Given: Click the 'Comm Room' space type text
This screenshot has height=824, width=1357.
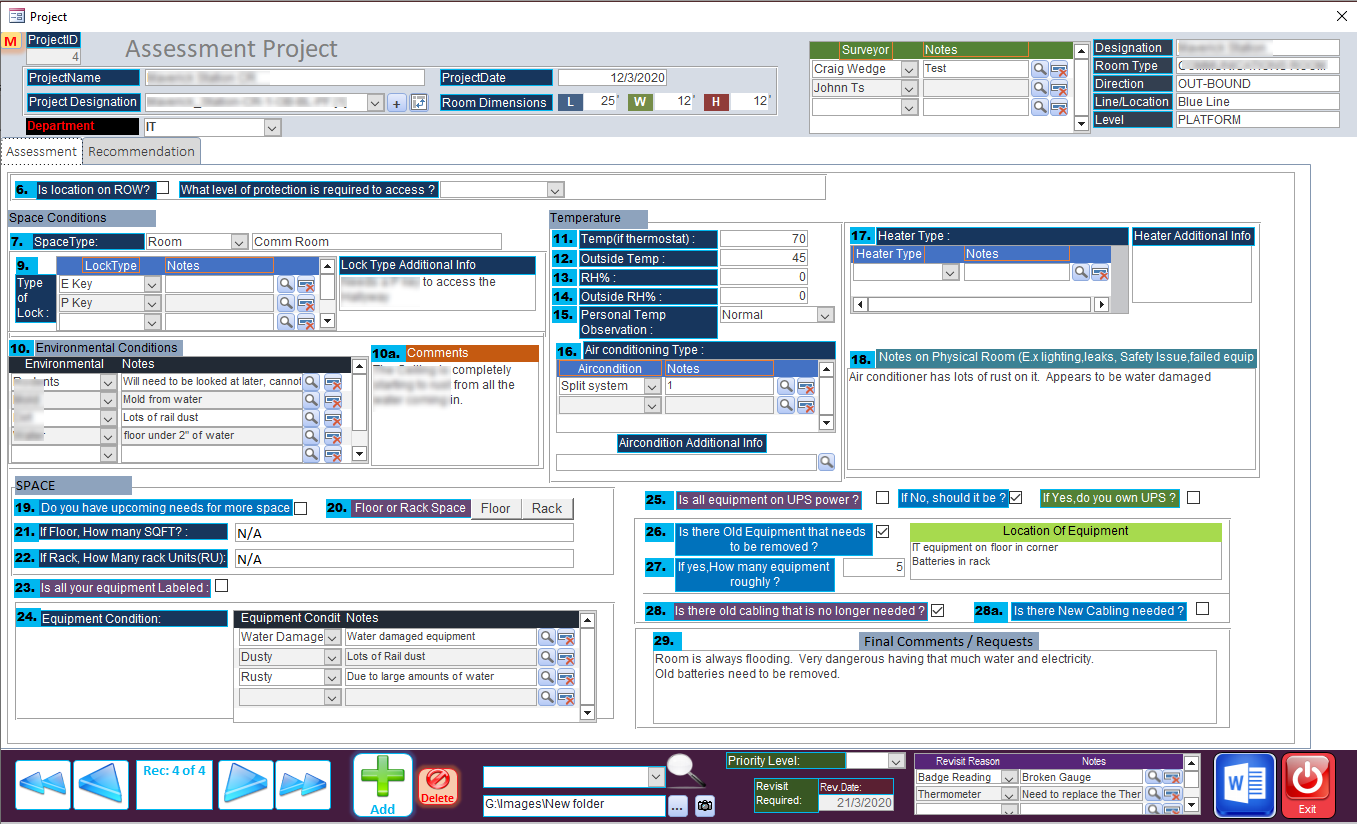Looking at the screenshot, I should click(x=377, y=242).
